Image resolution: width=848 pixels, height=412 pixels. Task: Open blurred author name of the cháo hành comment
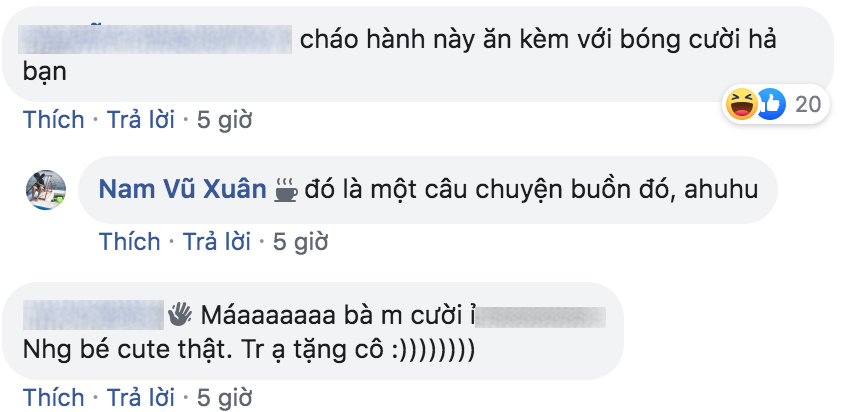click(x=155, y=39)
